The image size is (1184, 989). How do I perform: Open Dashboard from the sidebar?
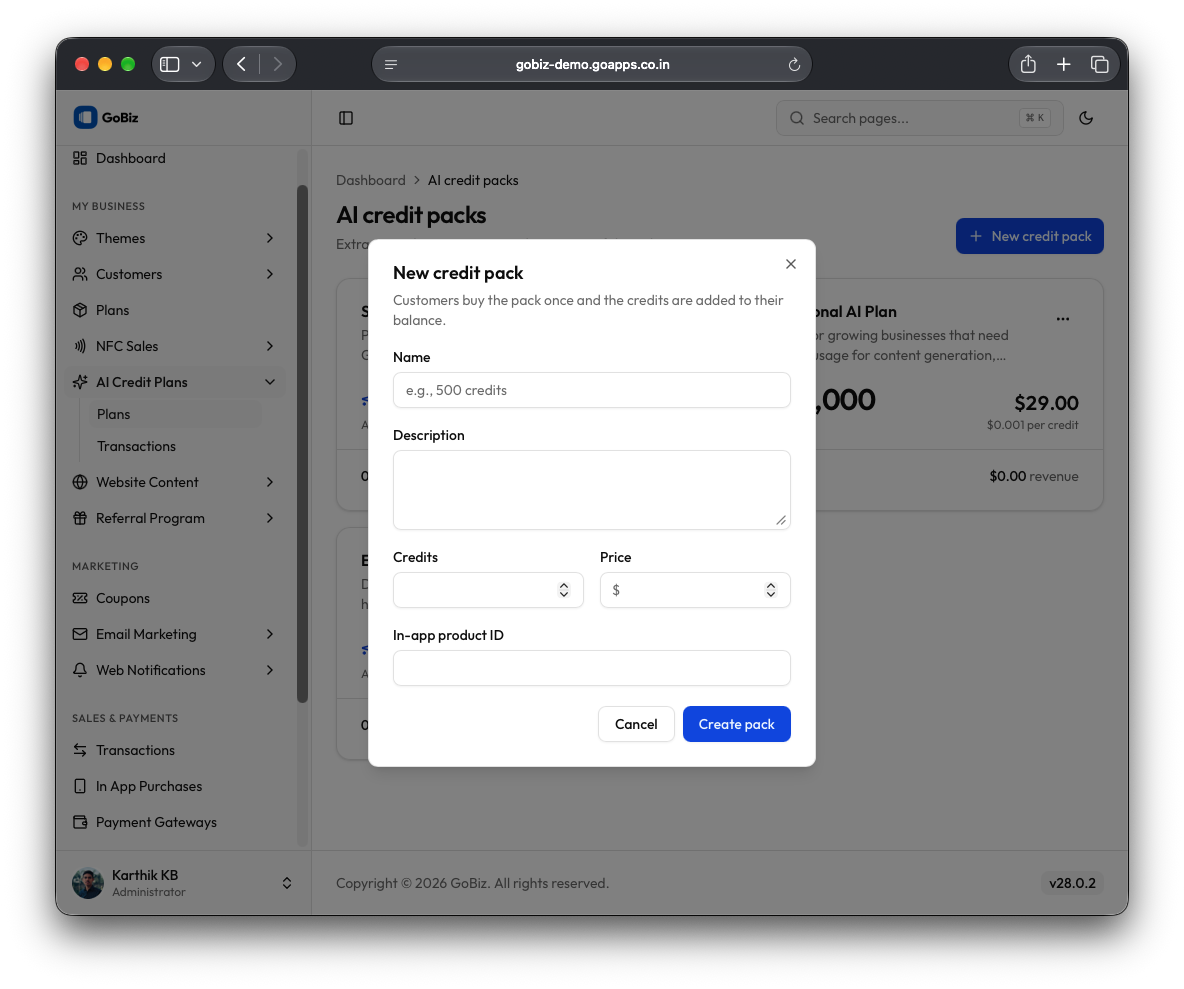130,158
